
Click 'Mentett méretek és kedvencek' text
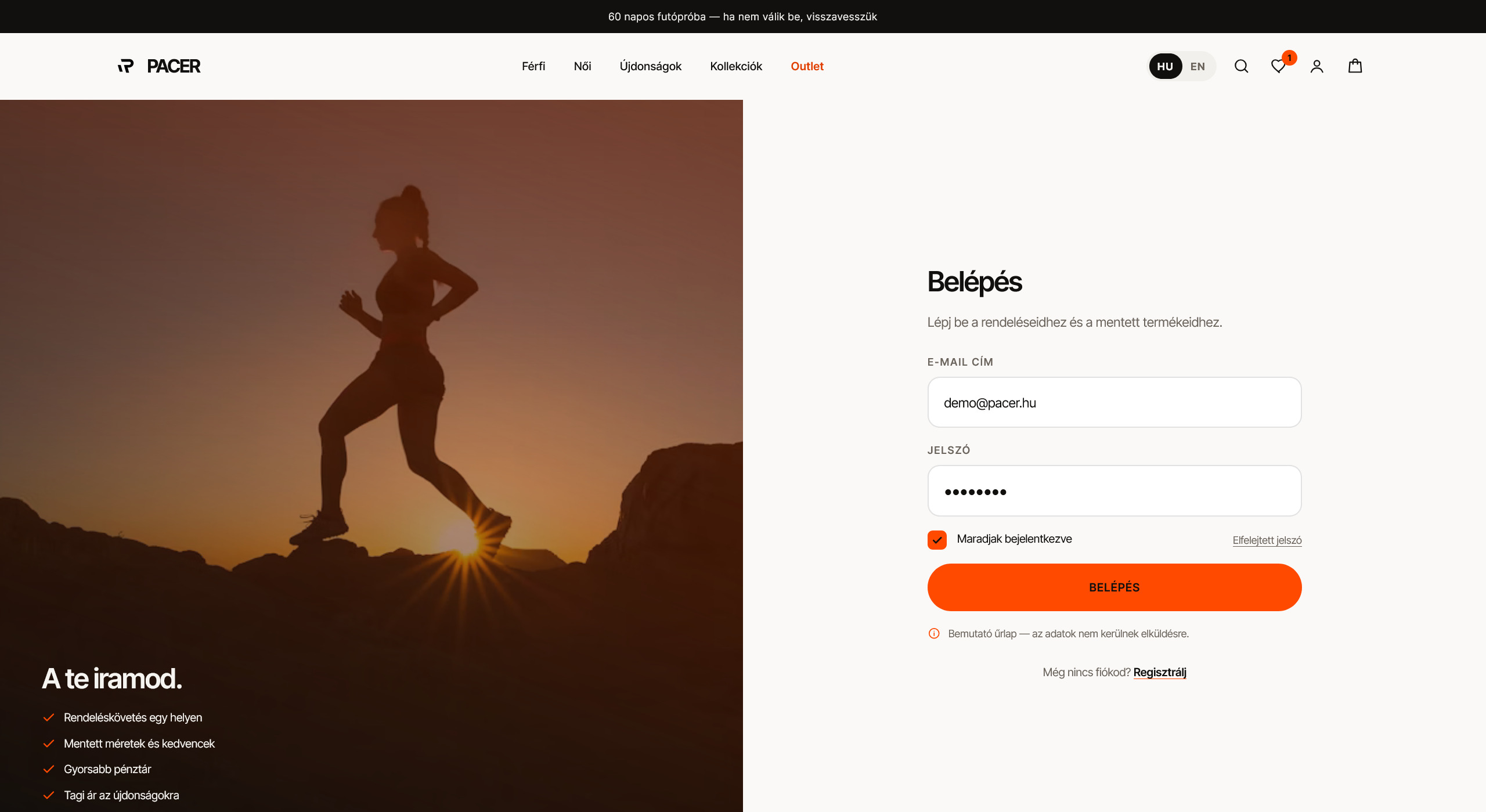click(x=139, y=744)
